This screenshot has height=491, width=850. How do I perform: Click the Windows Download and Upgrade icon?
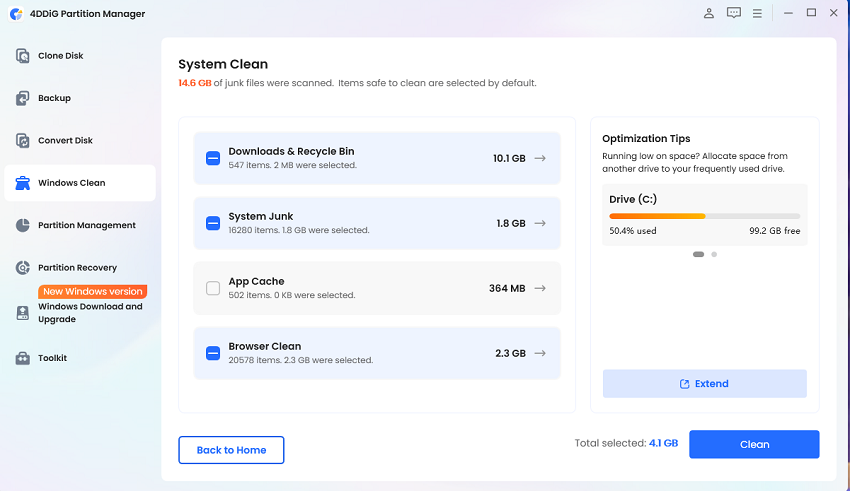coord(22,313)
